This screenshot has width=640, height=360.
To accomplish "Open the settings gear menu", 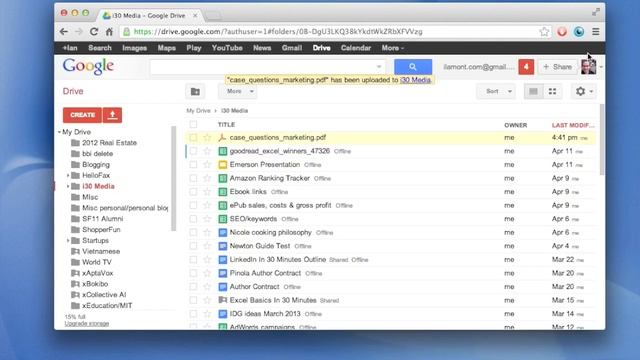I will tap(584, 91).
